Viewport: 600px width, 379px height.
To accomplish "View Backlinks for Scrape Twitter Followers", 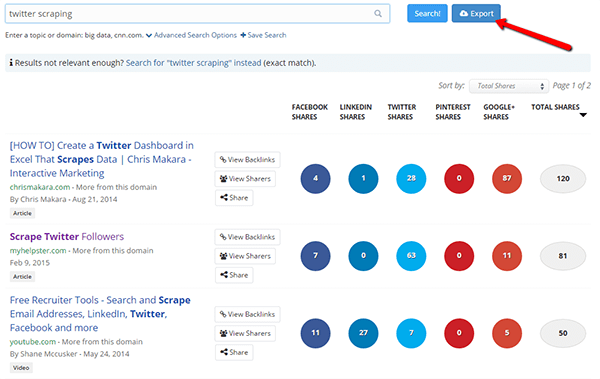I will coord(248,237).
